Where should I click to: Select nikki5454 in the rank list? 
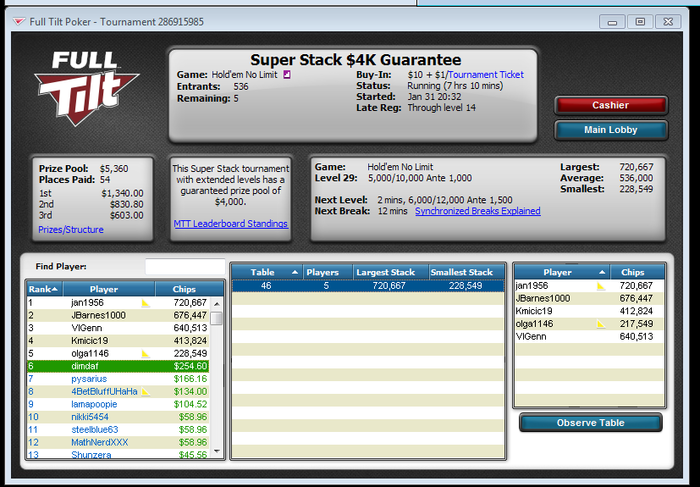[118, 417]
